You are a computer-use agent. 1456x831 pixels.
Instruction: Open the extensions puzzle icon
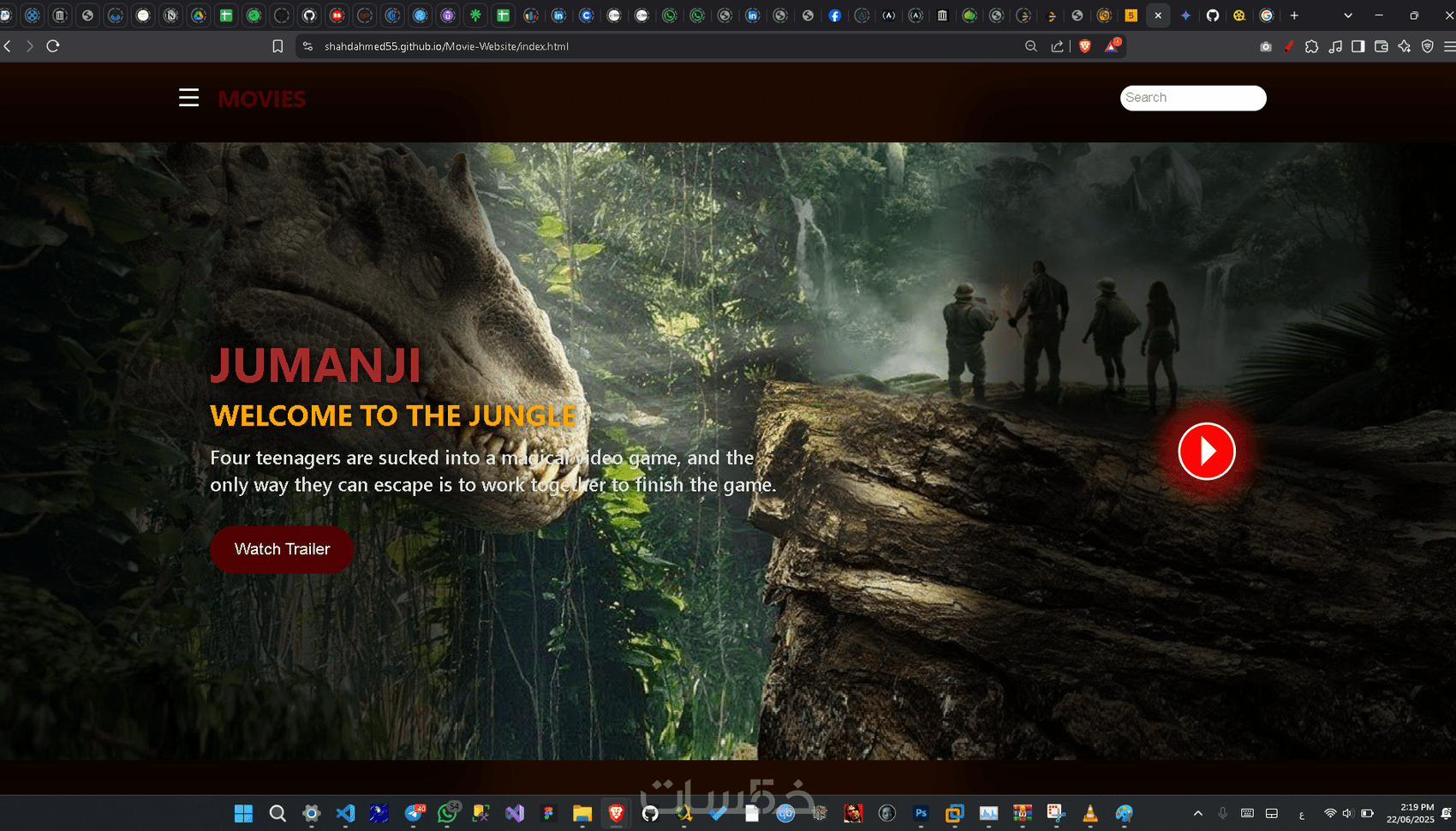pos(1312,46)
